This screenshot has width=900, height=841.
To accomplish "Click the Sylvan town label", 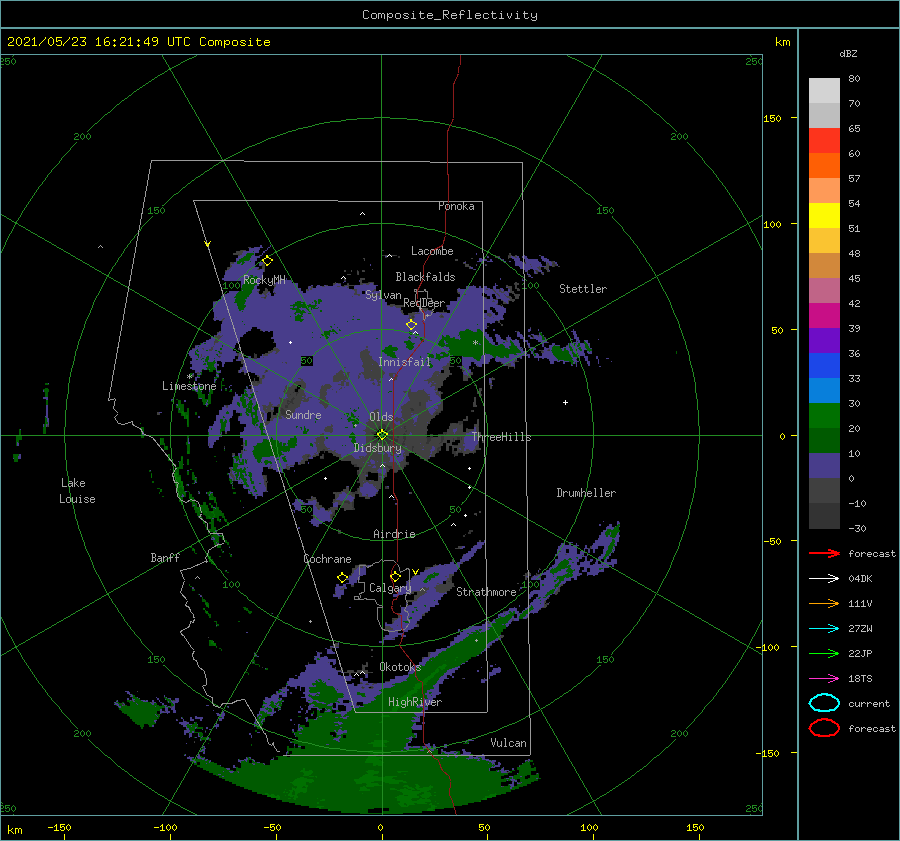I will 383,295.
